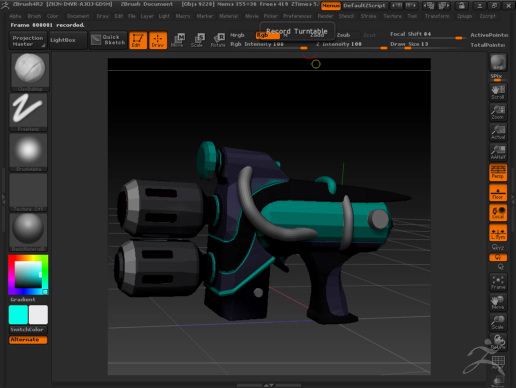
Task: Select the Scroll document icon
Action: 498,92
